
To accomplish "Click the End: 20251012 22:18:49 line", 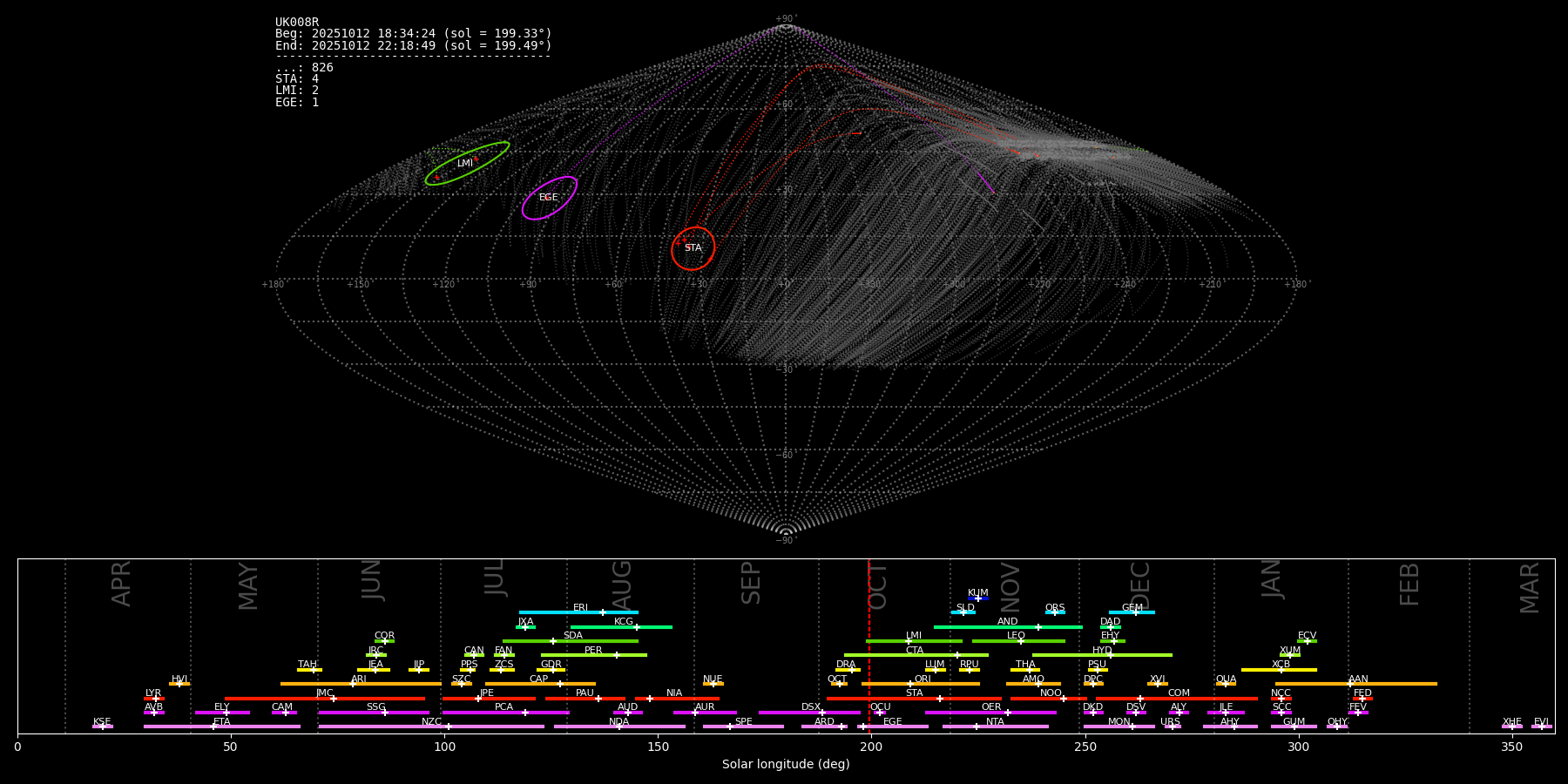I will click(x=414, y=45).
